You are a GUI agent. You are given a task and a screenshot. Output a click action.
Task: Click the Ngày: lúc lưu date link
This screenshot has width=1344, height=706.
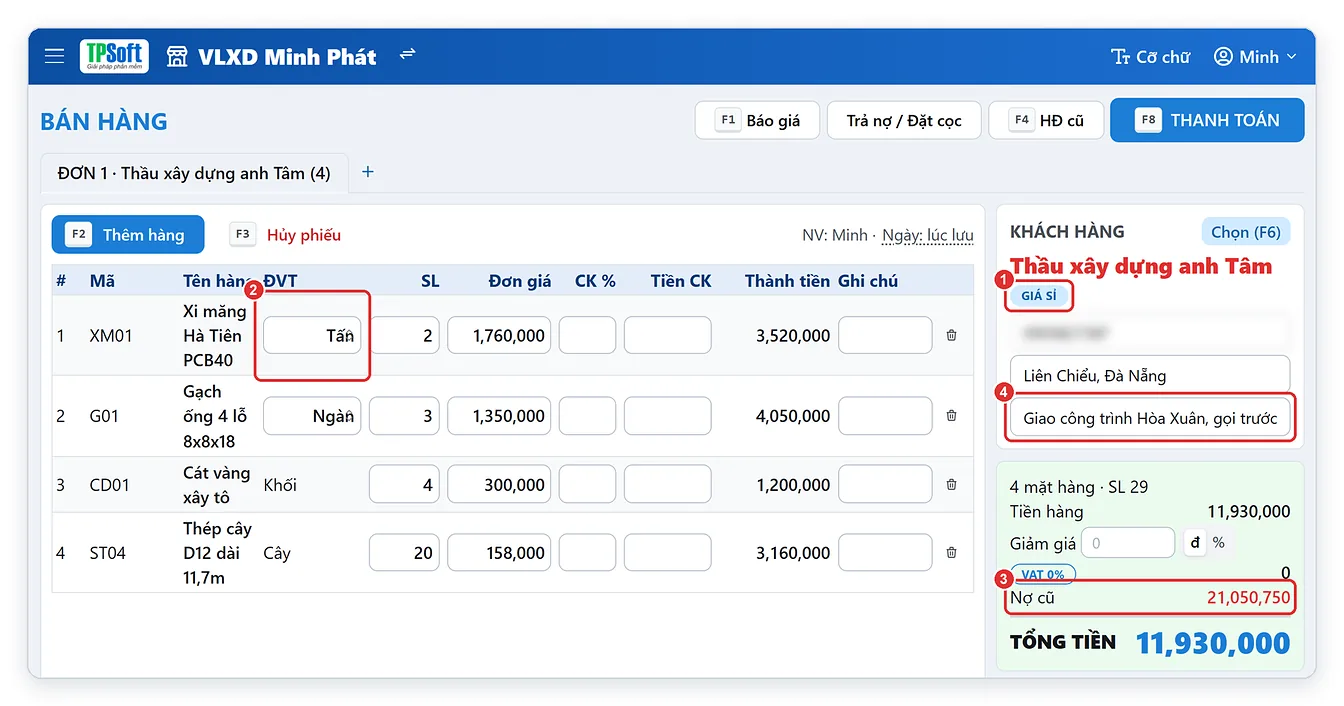click(x=928, y=235)
